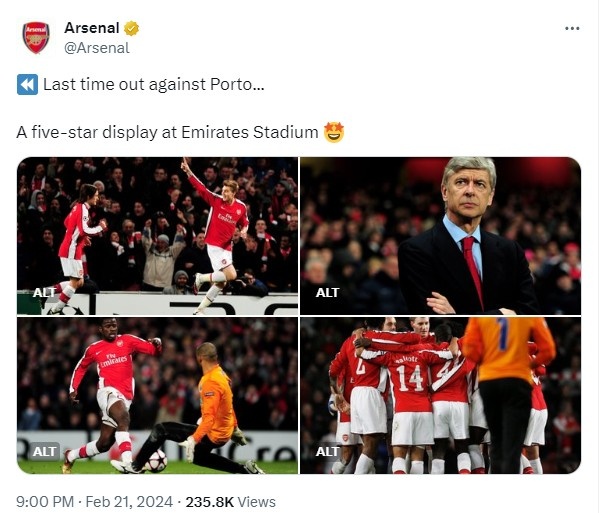Open the Arsenal profile avatar
The image size is (602, 513).
[x=36, y=37]
